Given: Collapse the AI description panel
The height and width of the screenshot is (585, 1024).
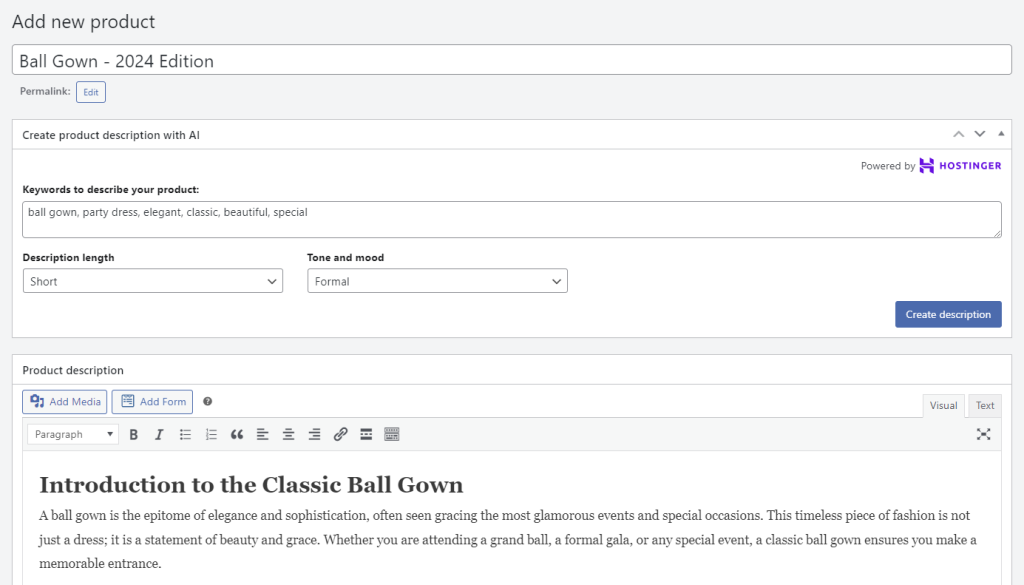Looking at the screenshot, I should (x=1000, y=133).
